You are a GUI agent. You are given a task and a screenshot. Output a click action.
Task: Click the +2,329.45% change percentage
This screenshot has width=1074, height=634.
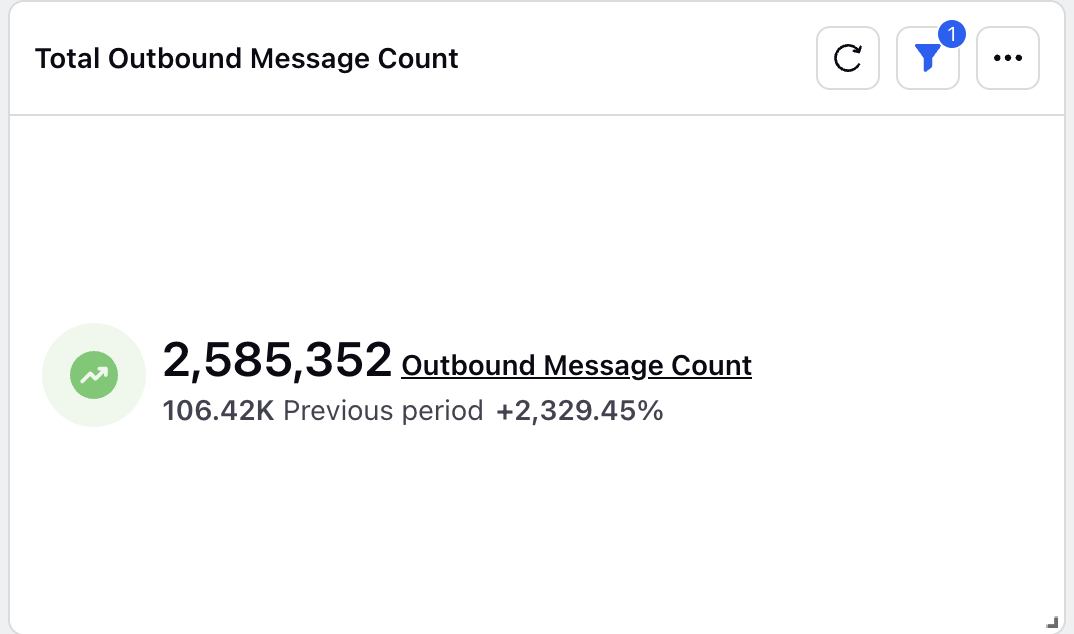579,411
